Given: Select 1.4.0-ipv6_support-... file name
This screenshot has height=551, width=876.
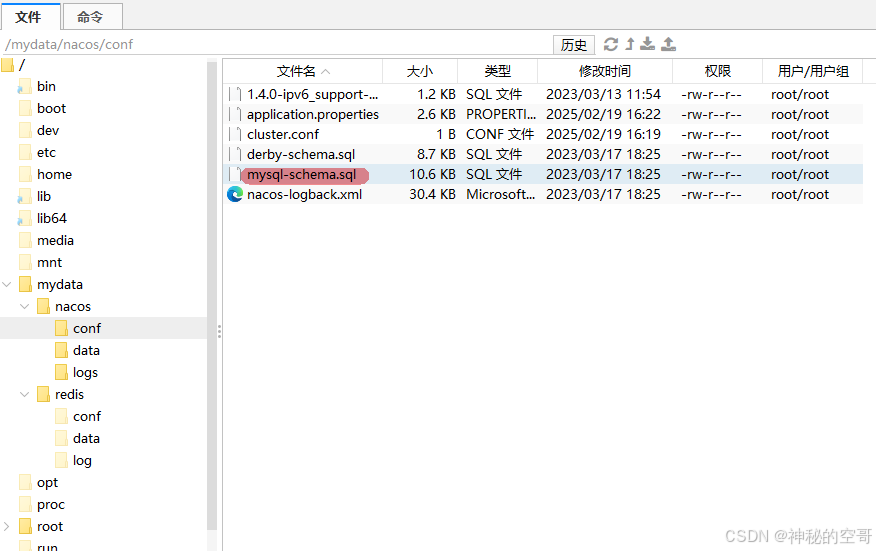Looking at the screenshot, I should point(313,94).
